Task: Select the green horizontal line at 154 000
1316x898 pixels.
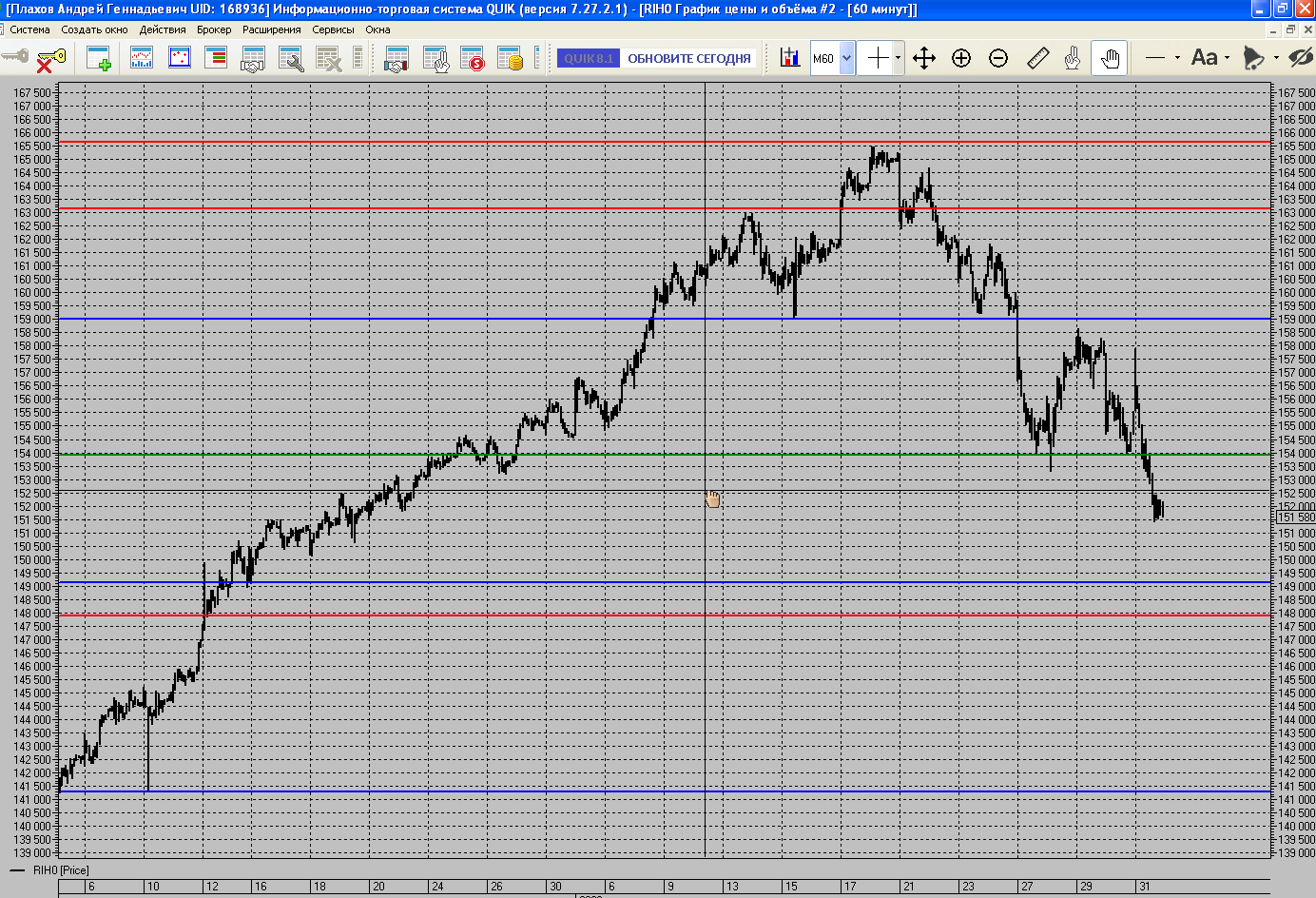Action: (665, 455)
